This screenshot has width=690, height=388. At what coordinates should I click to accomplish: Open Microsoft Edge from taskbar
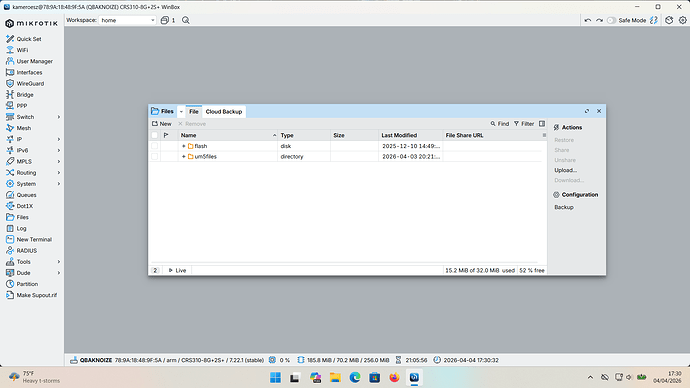(355, 377)
